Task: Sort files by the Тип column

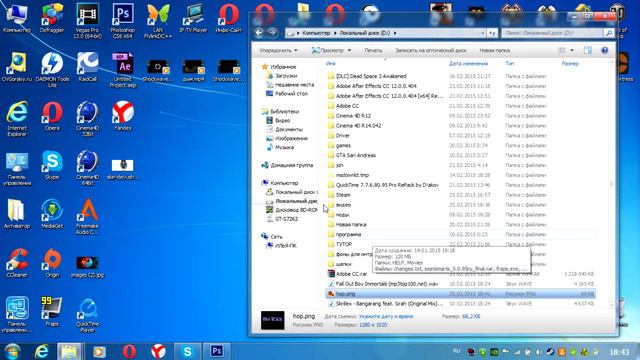Action: pyautogui.click(x=509, y=64)
